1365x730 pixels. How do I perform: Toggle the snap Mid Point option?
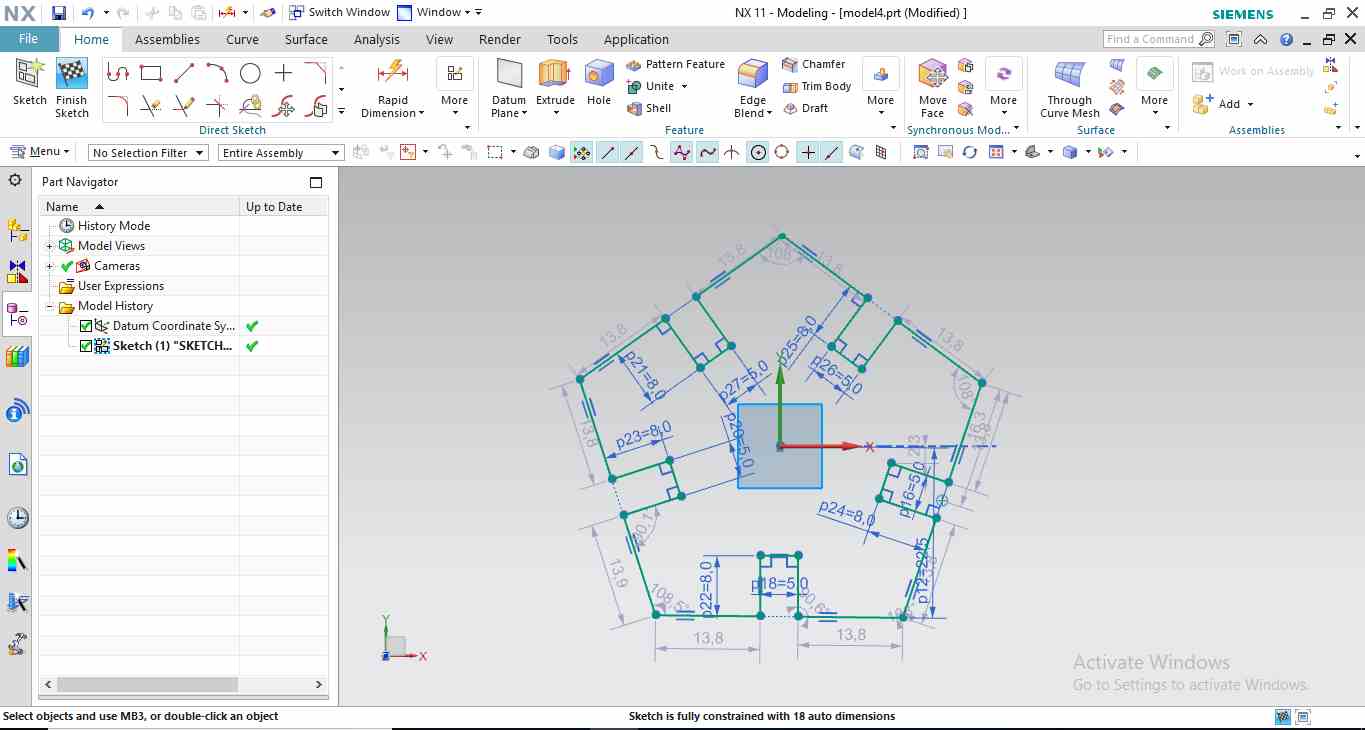pos(632,152)
